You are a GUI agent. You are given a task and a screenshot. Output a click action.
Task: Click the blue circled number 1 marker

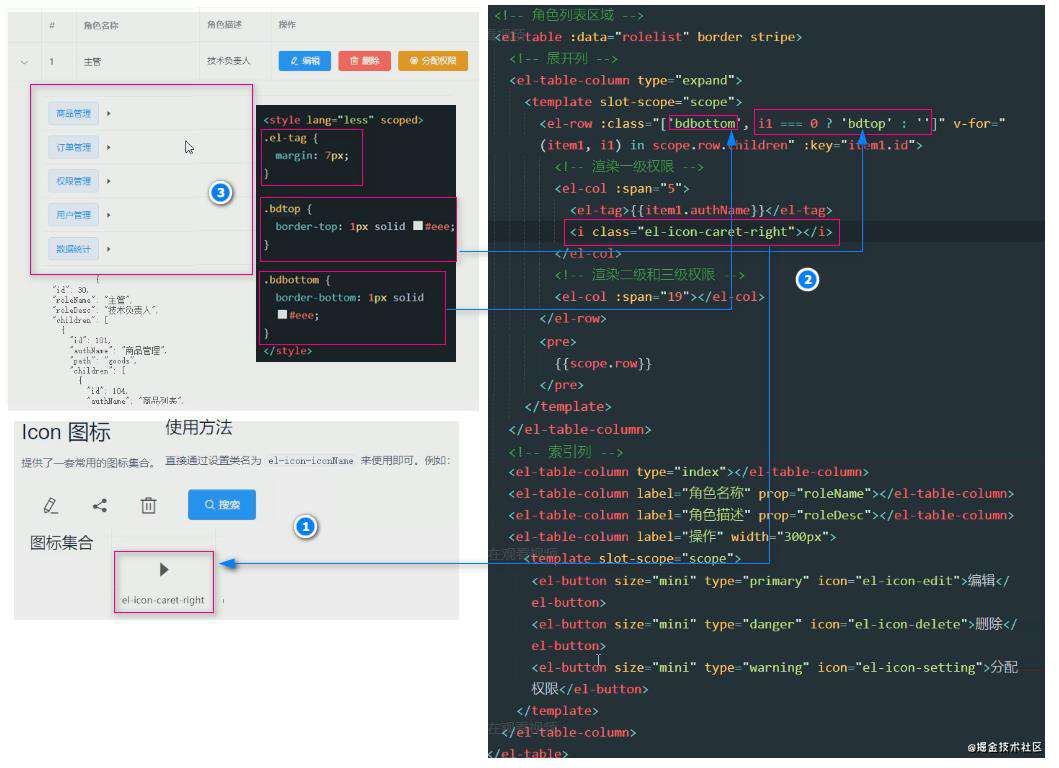click(x=305, y=526)
